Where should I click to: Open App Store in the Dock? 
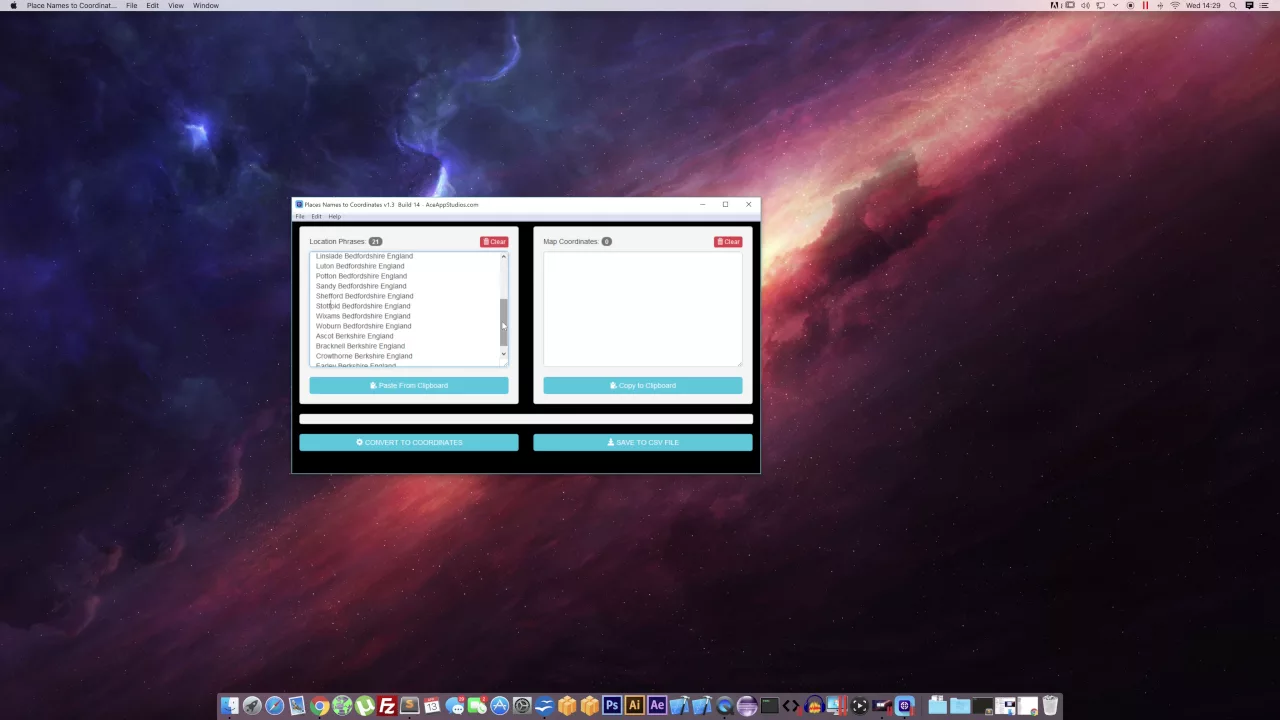tap(499, 705)
